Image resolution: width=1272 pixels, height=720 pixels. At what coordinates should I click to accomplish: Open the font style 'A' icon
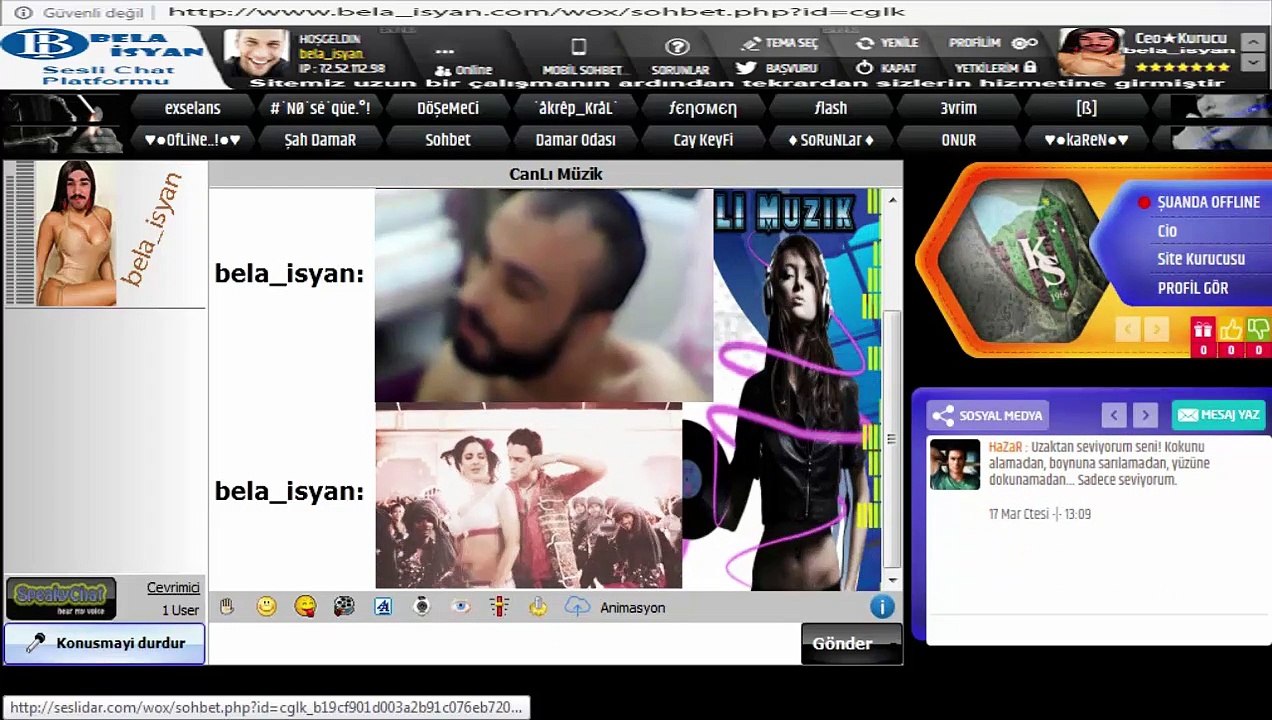coord(383,606)
